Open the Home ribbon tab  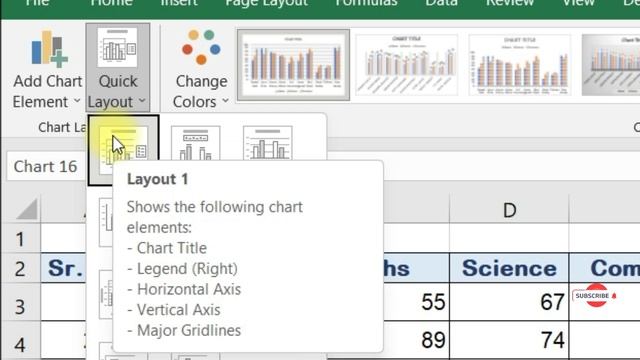coord(111,4)
